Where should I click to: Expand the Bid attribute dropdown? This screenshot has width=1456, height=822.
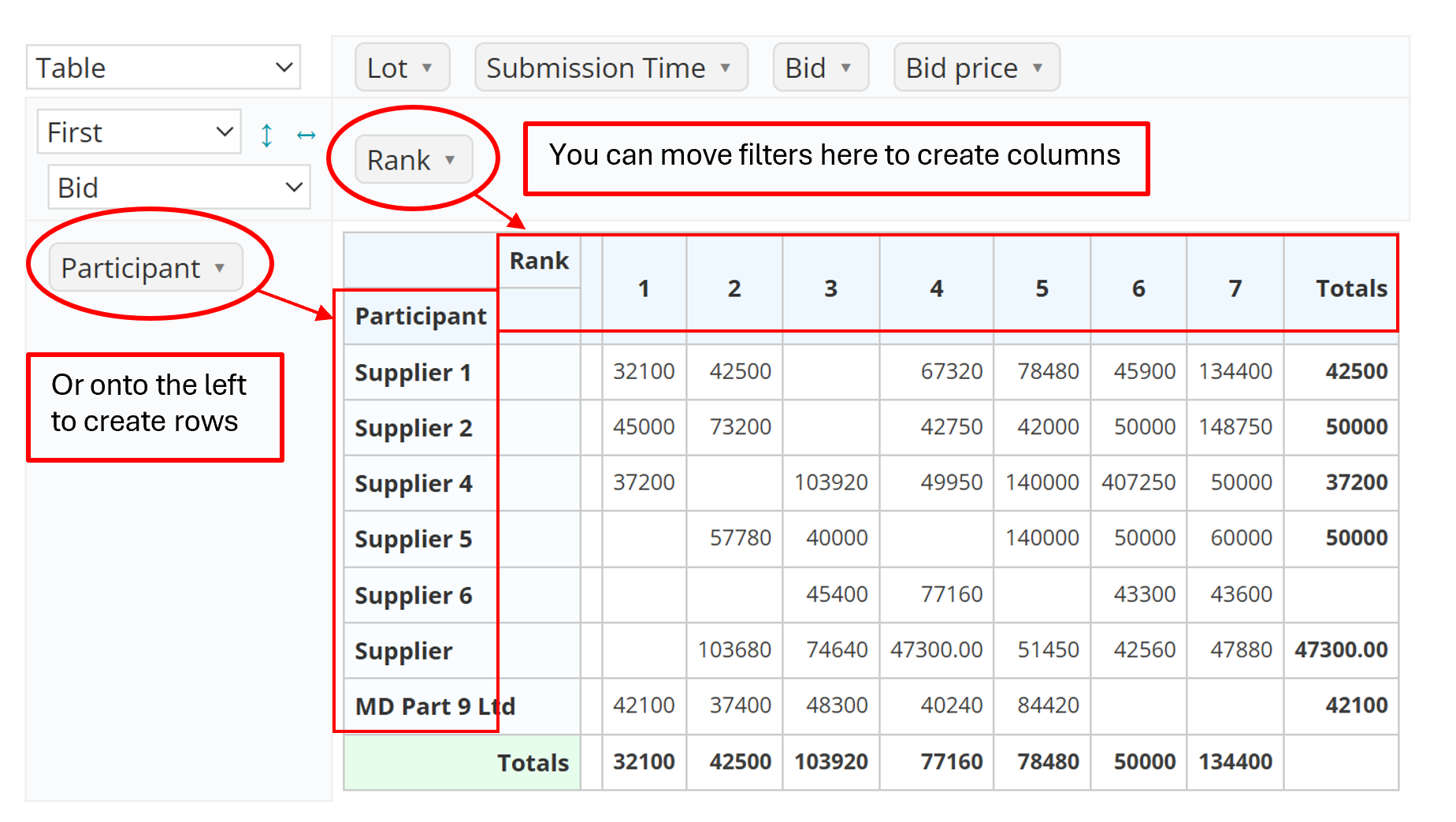(x=179, y=188)
